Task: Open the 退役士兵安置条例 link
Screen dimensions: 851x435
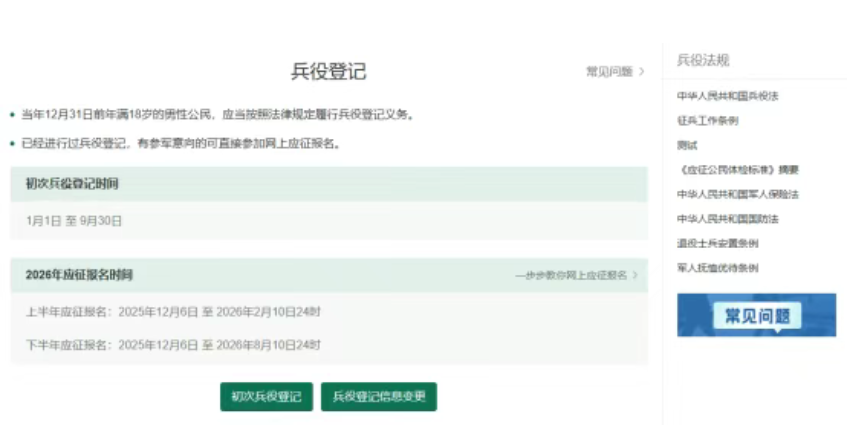Action: [x=717, y=243]
